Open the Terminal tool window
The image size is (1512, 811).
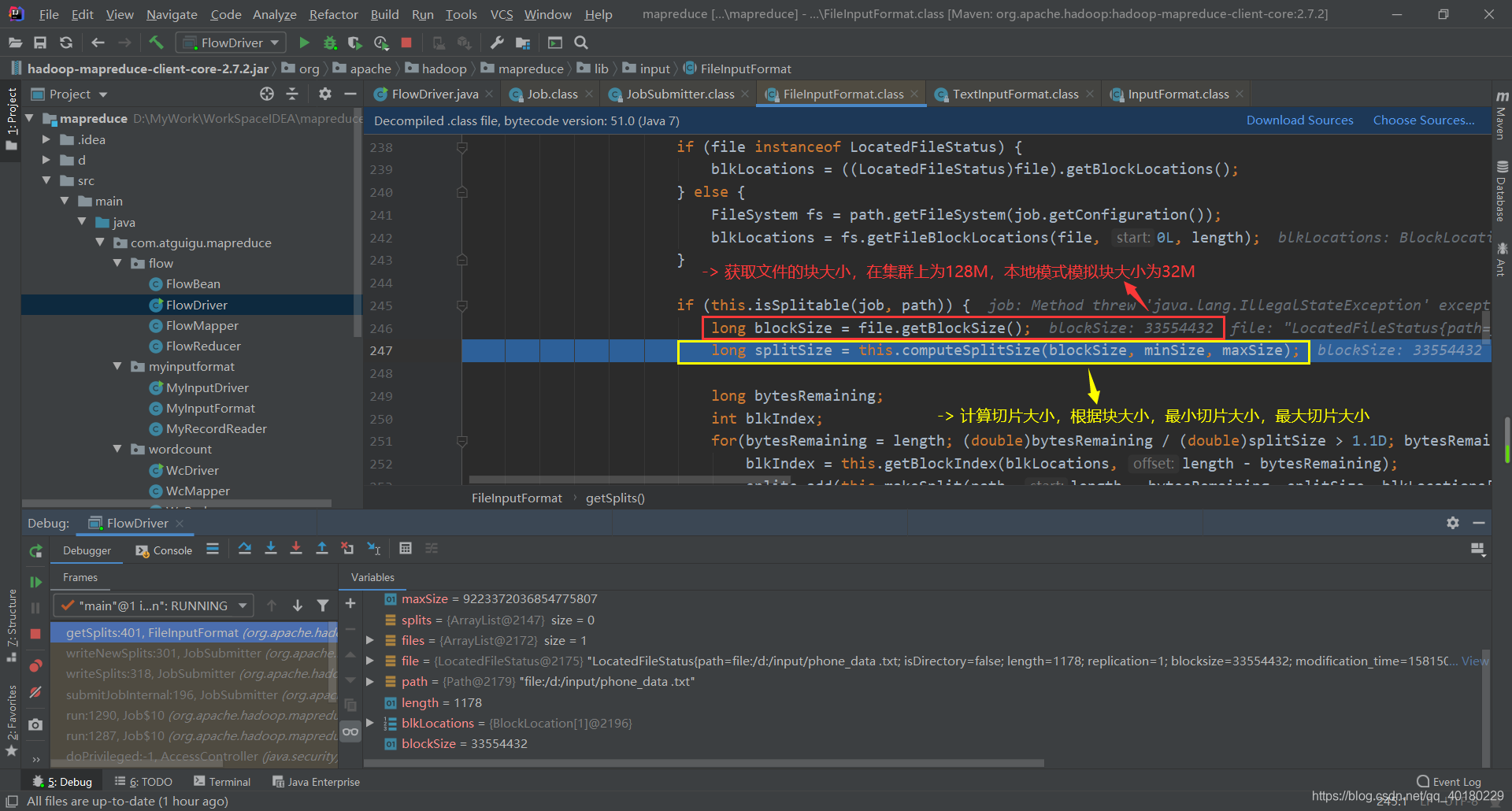click(222, 782)
